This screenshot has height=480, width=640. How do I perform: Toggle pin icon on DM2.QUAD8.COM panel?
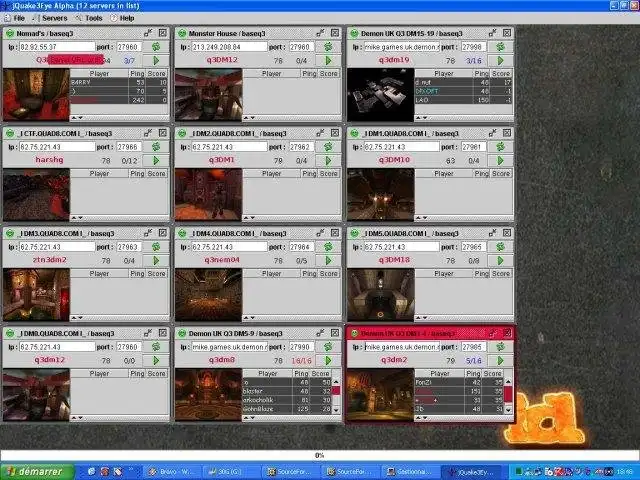(320, 133)
